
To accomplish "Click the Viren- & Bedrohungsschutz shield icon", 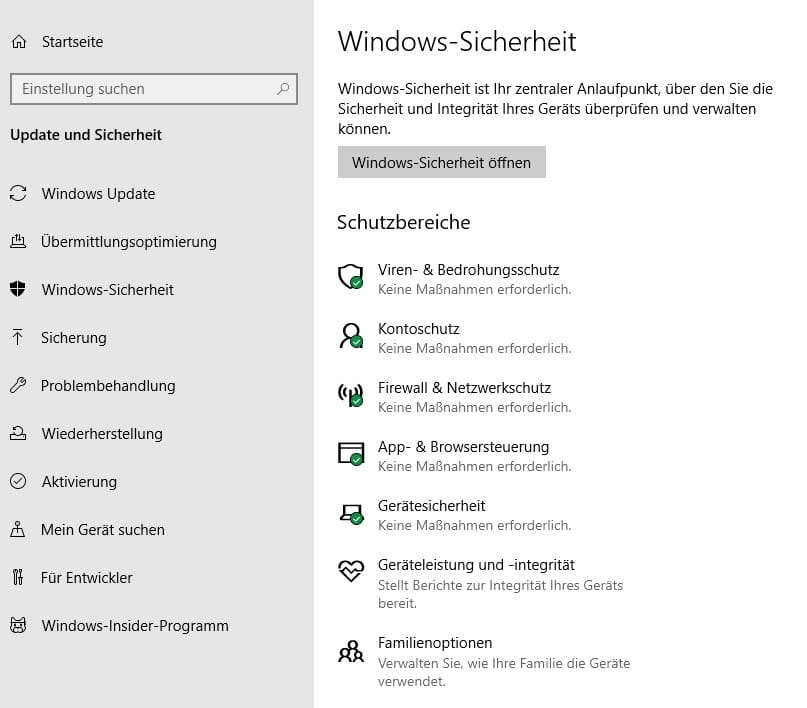I will pos(350,277).
